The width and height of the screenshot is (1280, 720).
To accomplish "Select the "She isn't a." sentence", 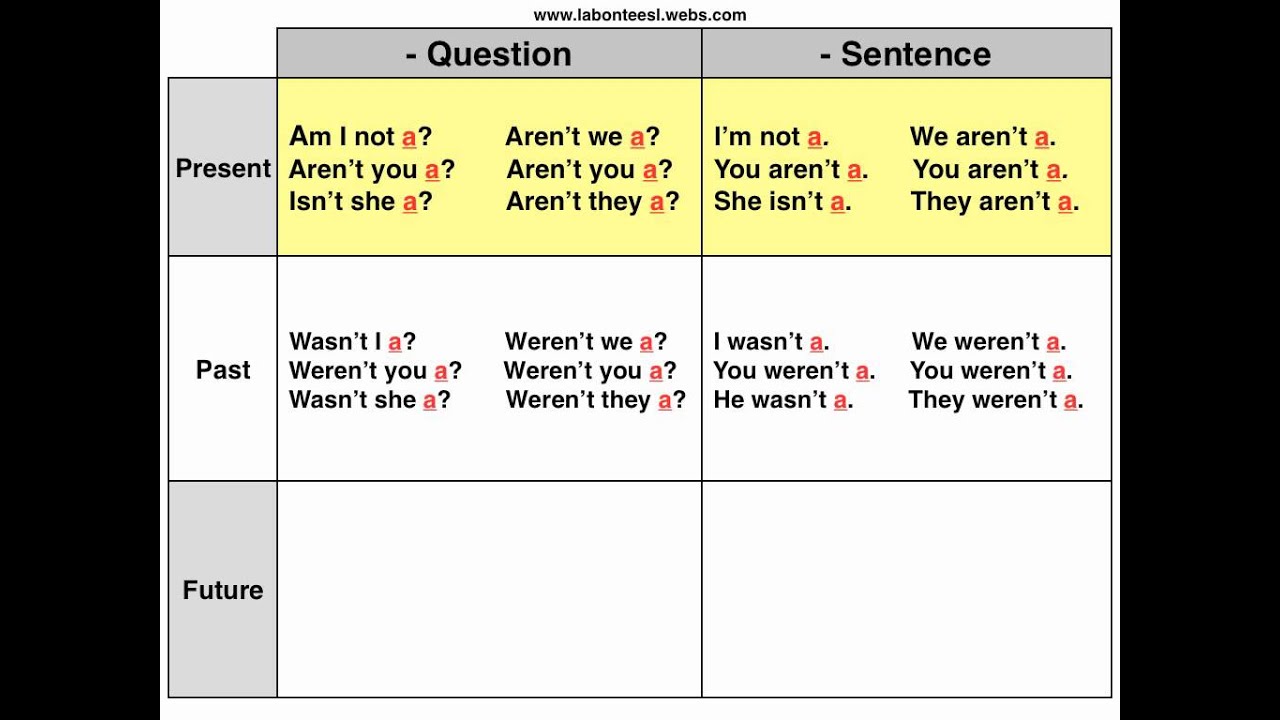I will [782, 201].
